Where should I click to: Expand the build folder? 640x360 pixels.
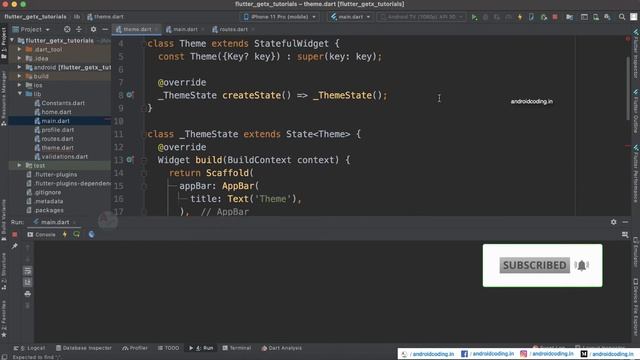pyautogui.click(x=19, y=76)
